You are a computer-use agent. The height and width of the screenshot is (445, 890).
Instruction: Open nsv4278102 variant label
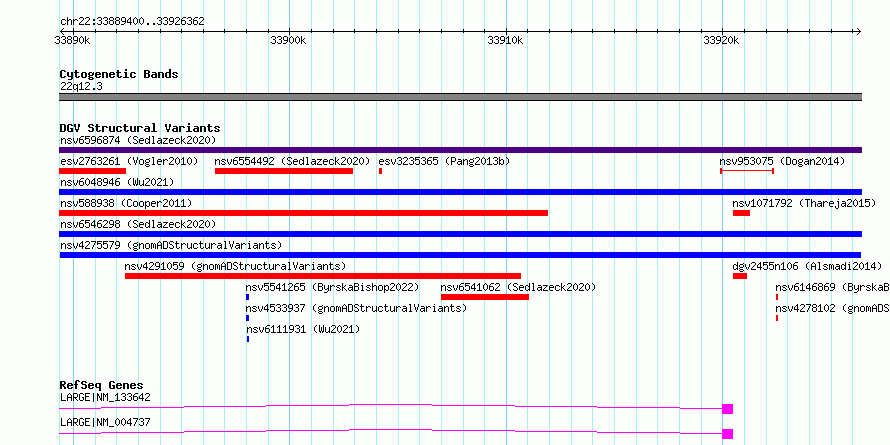point(832,308)
